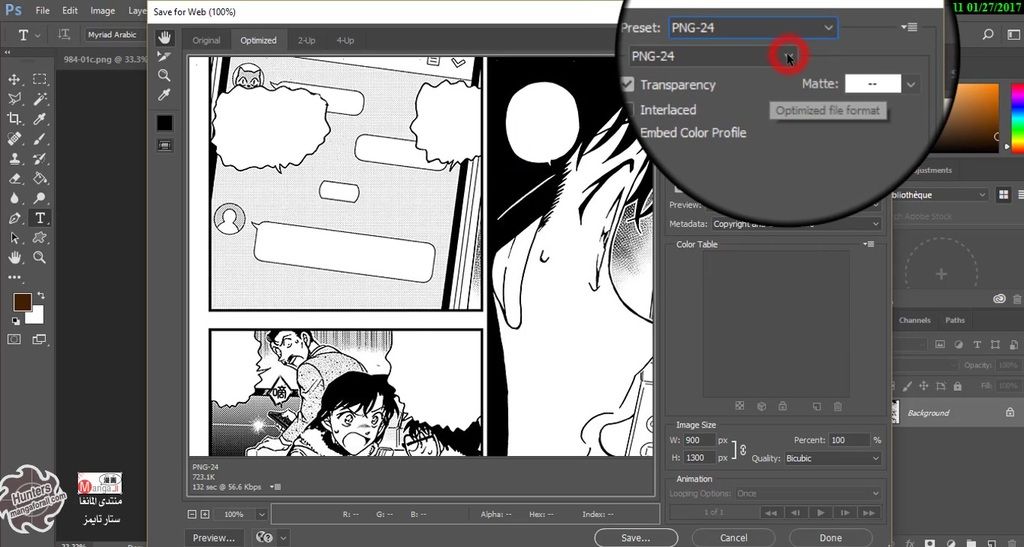Select the Zoom tool in main toolbar
1024x547 pixels.
[40, 257]
